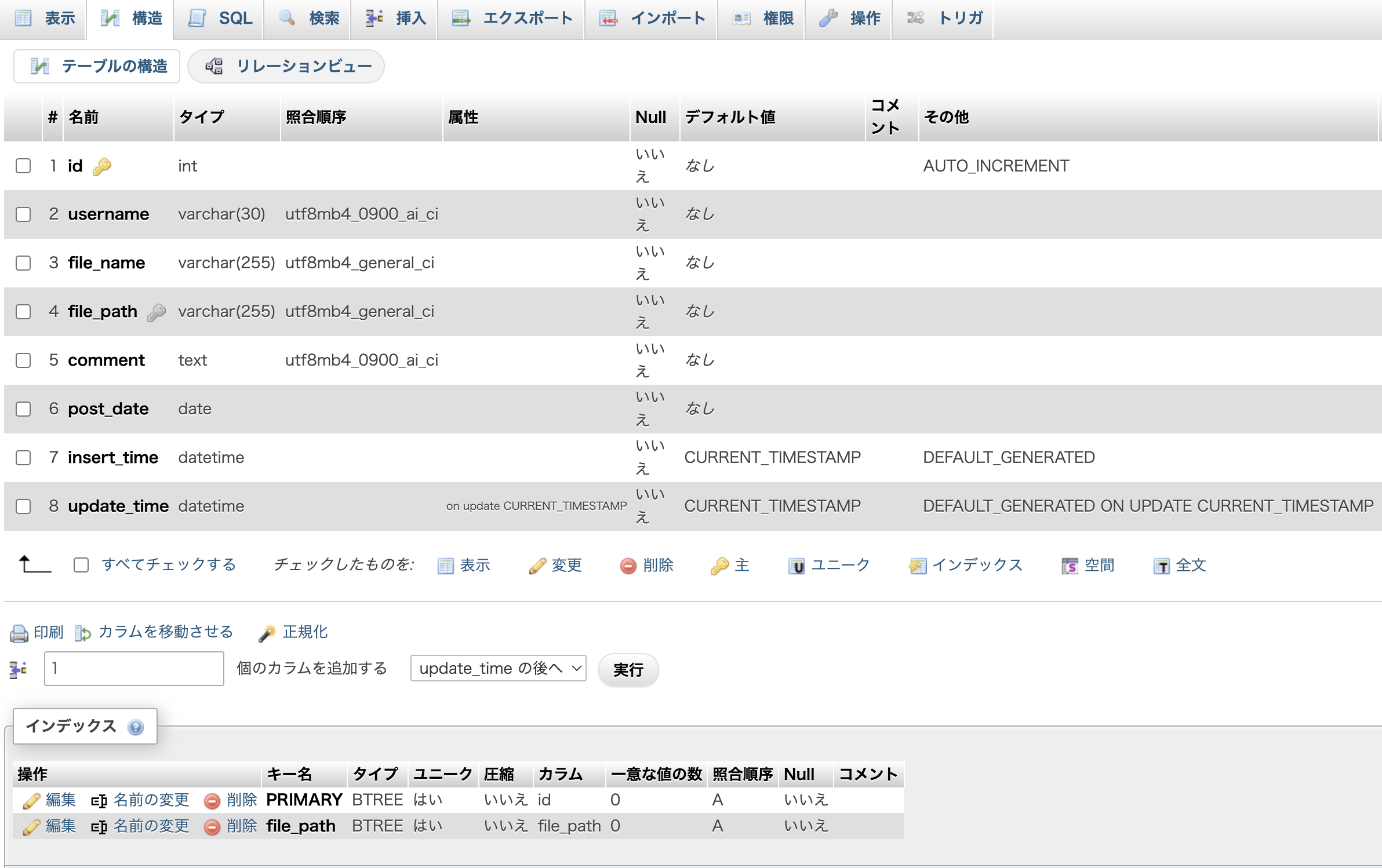This screenshot has width=1382, height=868.
Task: Check the id column row checkbox
Action: pos(23,166)
